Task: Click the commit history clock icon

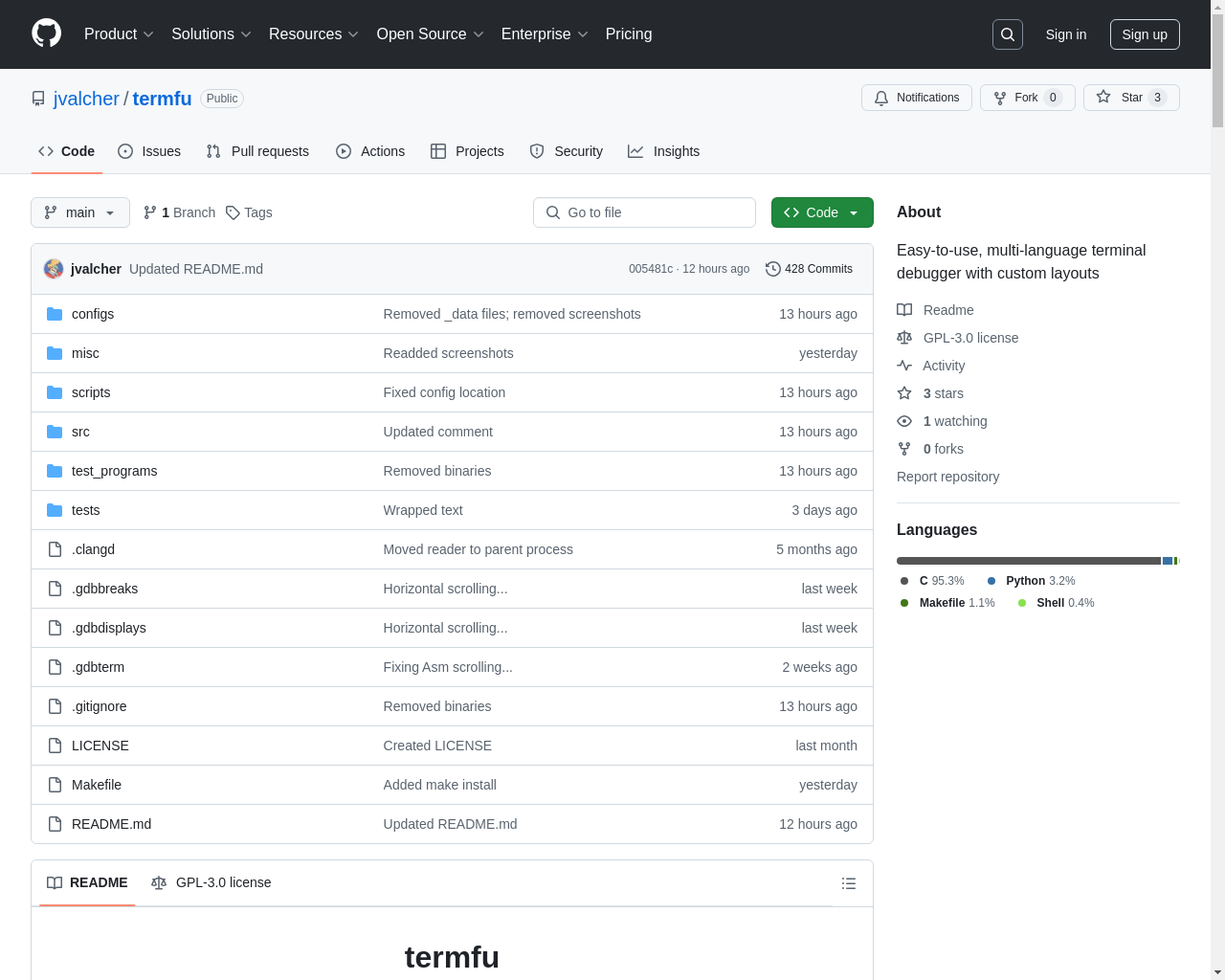Action: 773,269
